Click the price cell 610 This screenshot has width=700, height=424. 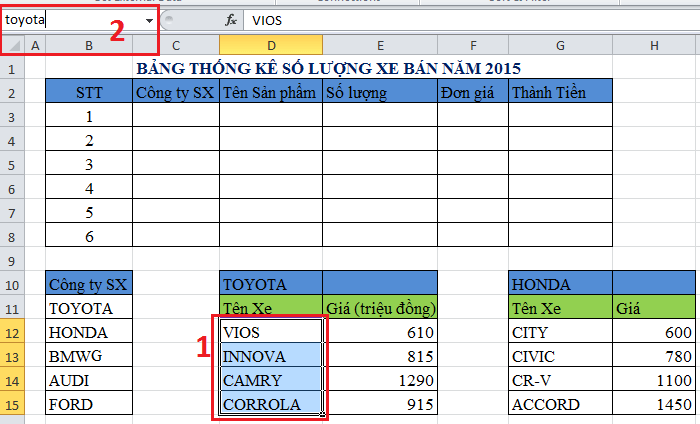380,333
